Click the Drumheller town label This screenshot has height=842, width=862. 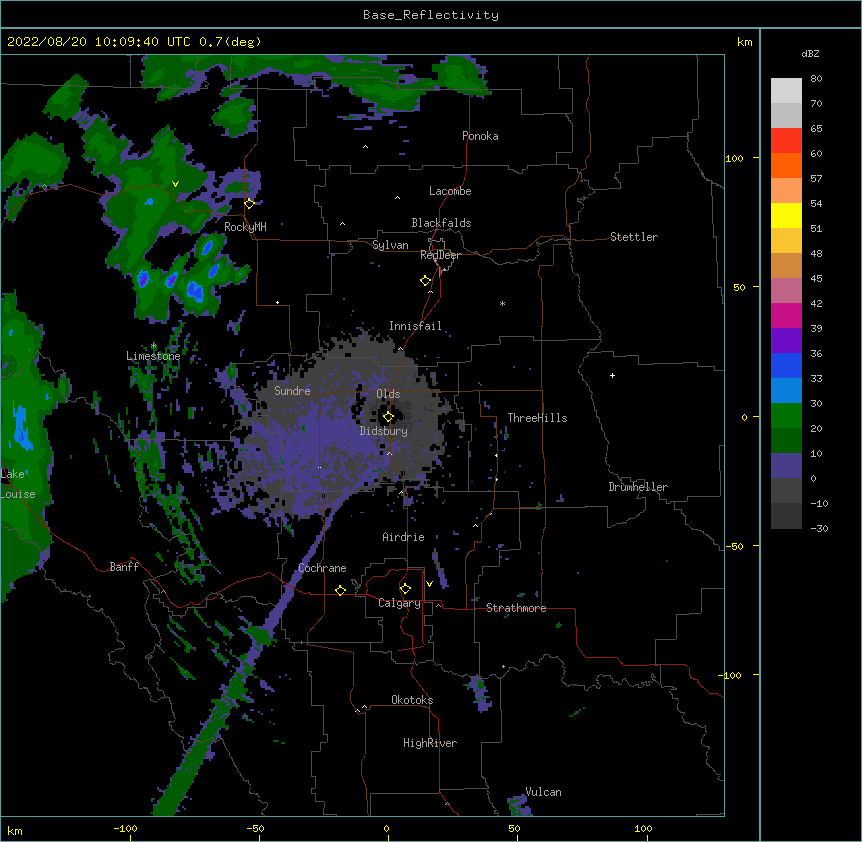point(638,487)
